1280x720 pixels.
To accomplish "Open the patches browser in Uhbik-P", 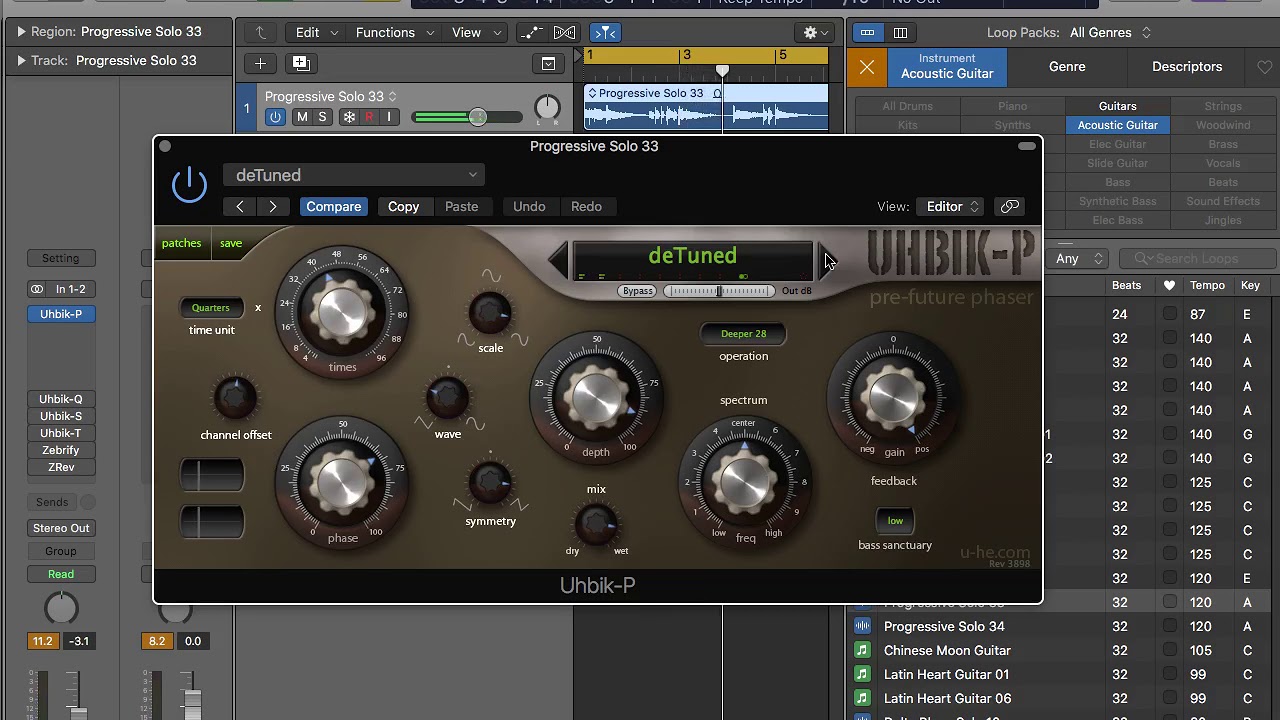I will (181, 243).
